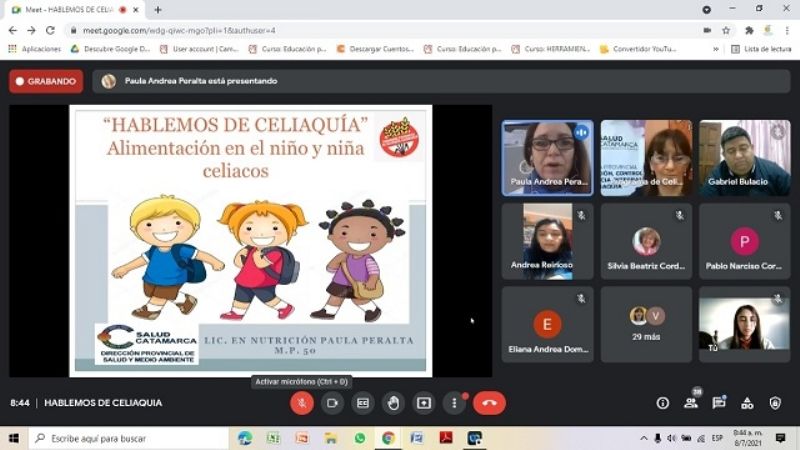Go forward in Chrome
Viewport: 800px width, 450px height.
coord(32,31)
